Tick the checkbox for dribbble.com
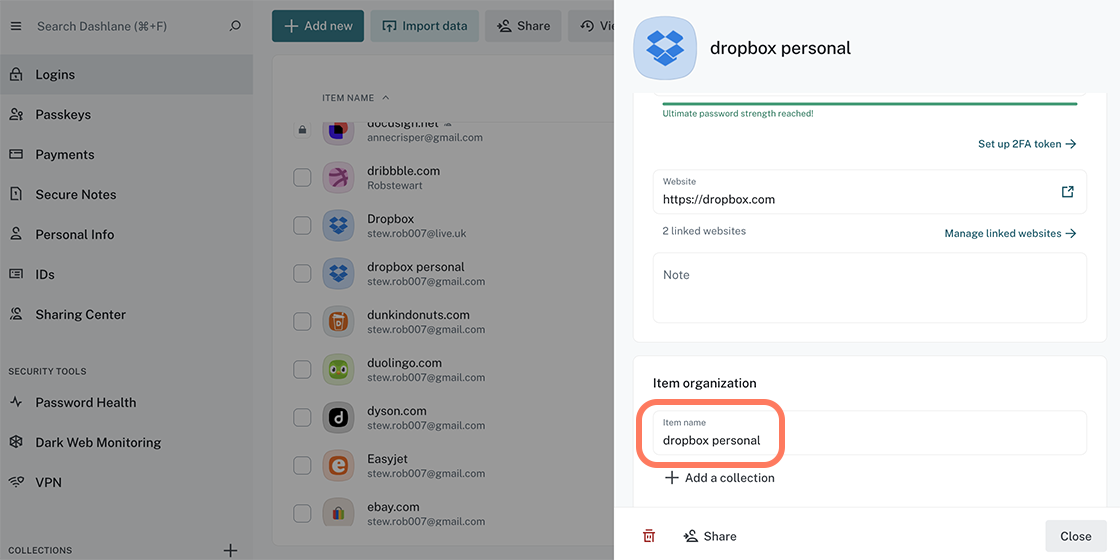The width and height of the screenshot is (1120, 560). (x=302, y=178)
